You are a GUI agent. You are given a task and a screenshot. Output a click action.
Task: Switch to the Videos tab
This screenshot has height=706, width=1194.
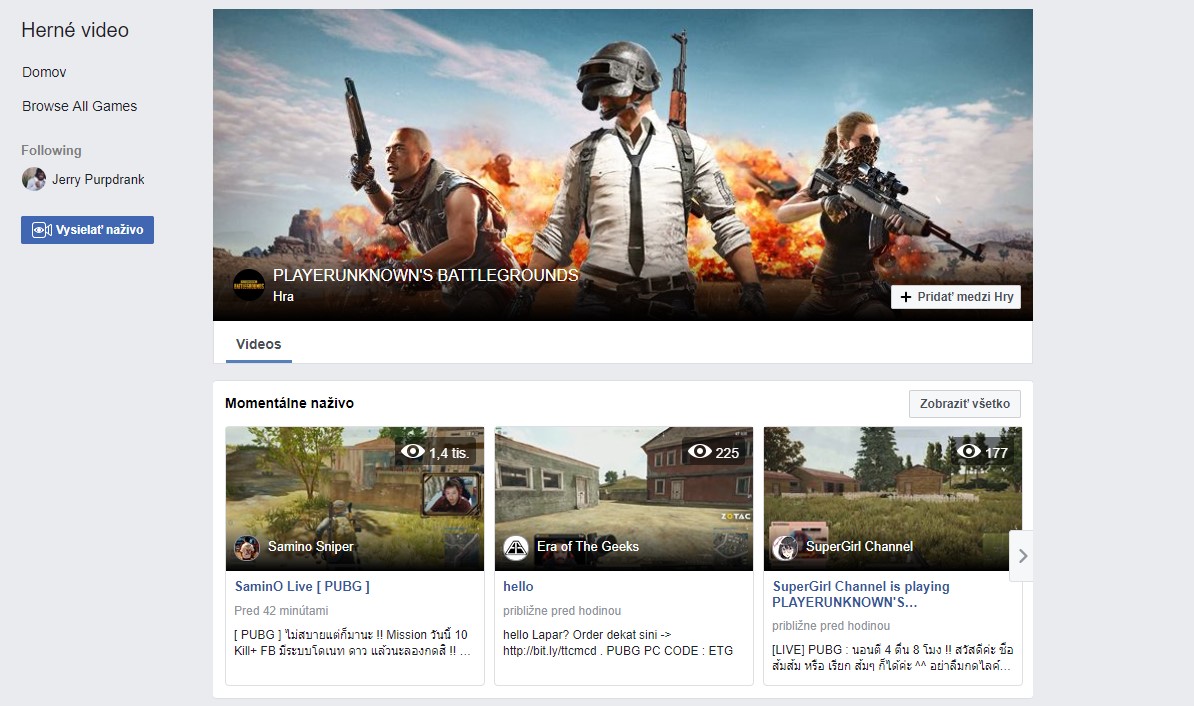pyautogui.click(x=259, y=344)
